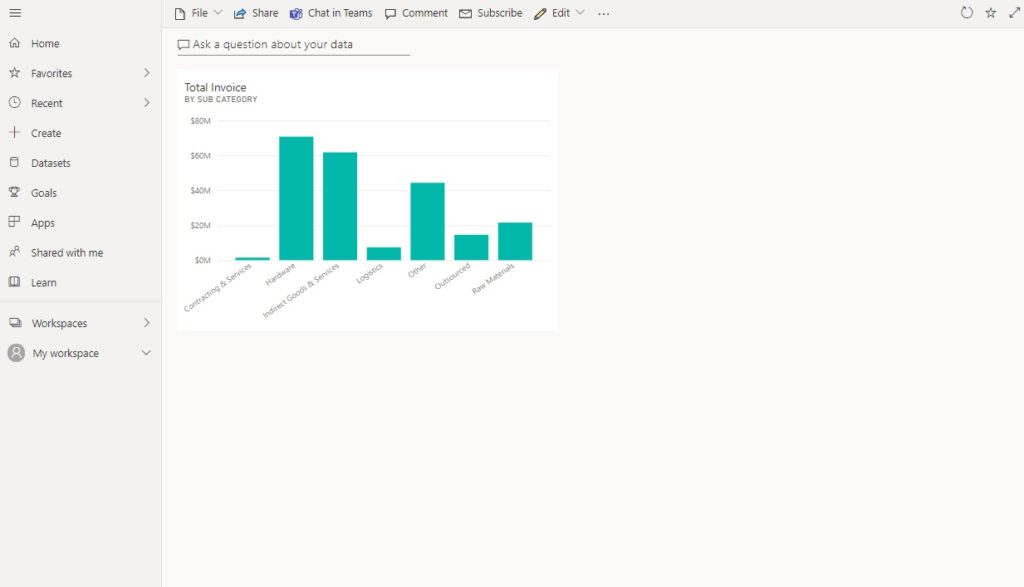Image resolution: width=1024 pixels, height=587 pixels.
Task: Click the Favorites star icon in sidebar
Action: pos(14,72)
